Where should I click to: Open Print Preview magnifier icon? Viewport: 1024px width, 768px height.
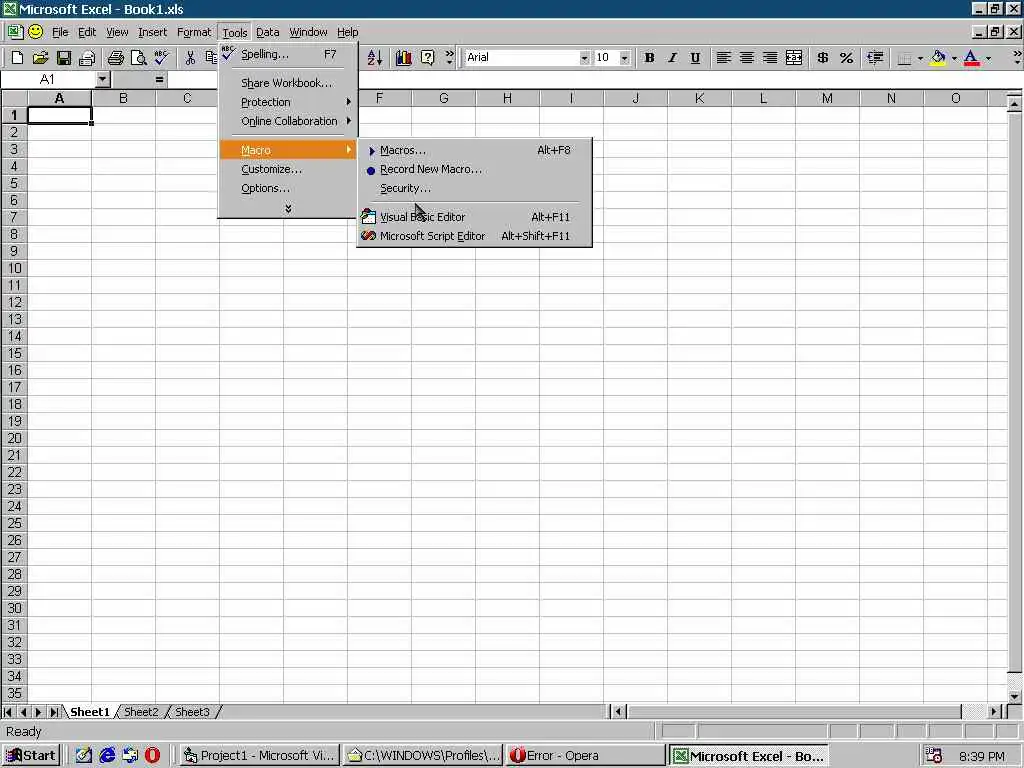pos(138,58)
